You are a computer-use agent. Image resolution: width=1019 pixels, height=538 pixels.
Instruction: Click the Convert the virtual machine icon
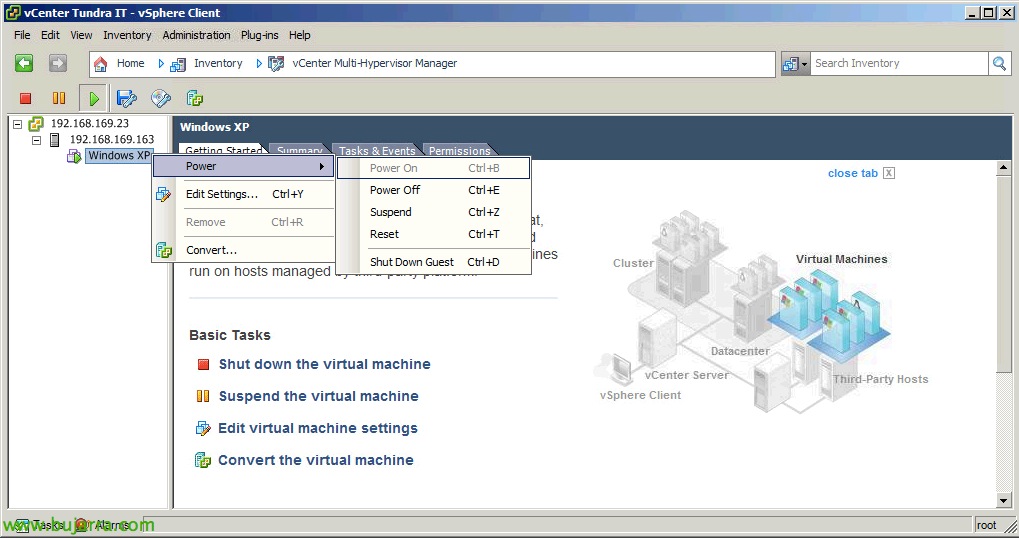[203, 460]
